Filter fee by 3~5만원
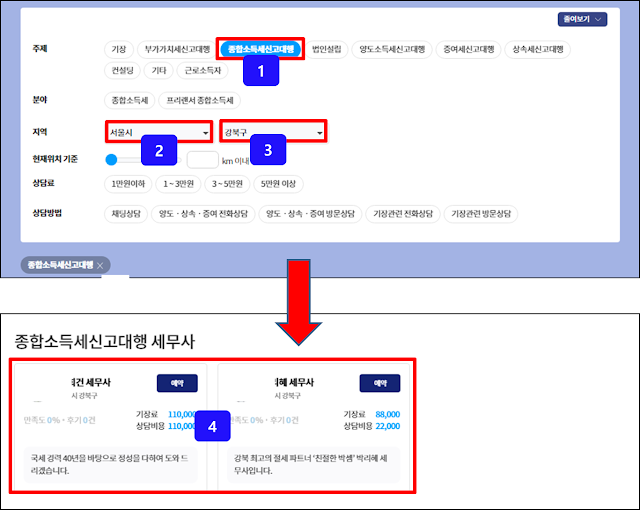The width and height of the screenshot is (640, 510). [x=227, y=184]
